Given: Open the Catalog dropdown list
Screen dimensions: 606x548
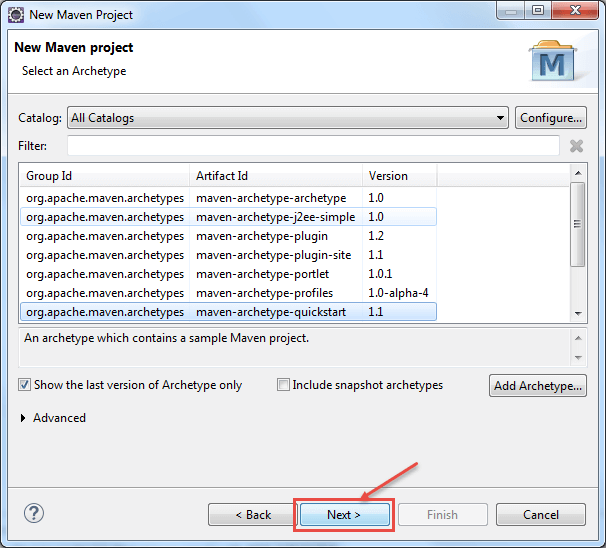Looking at the screenshot, I should tap(288, 118).
